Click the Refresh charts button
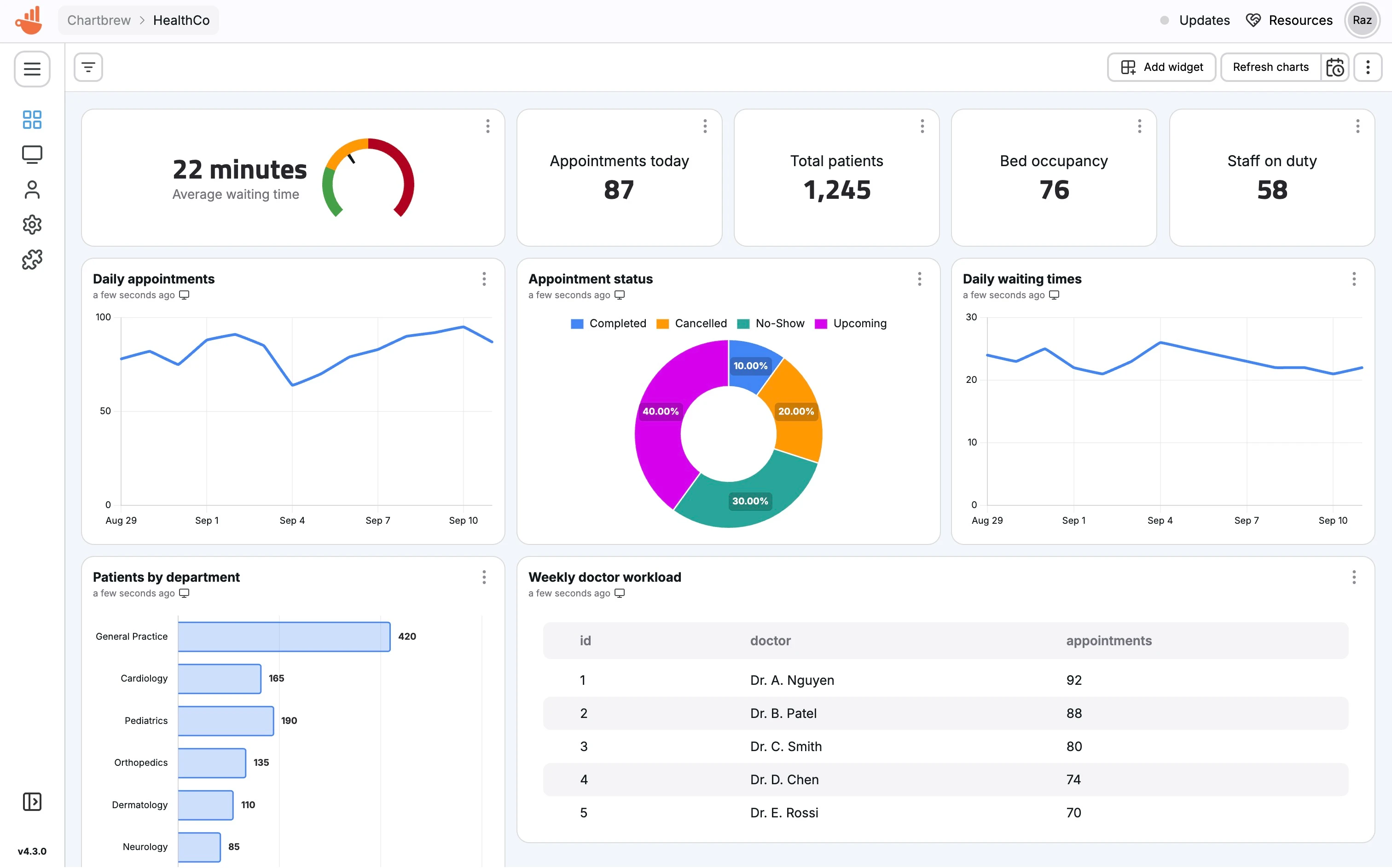This screenshot has width=1392, height=868. pos(1270,67)
